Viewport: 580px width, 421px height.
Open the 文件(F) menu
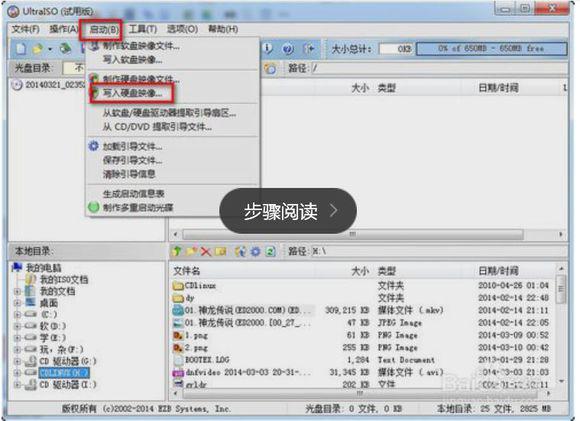25,29
